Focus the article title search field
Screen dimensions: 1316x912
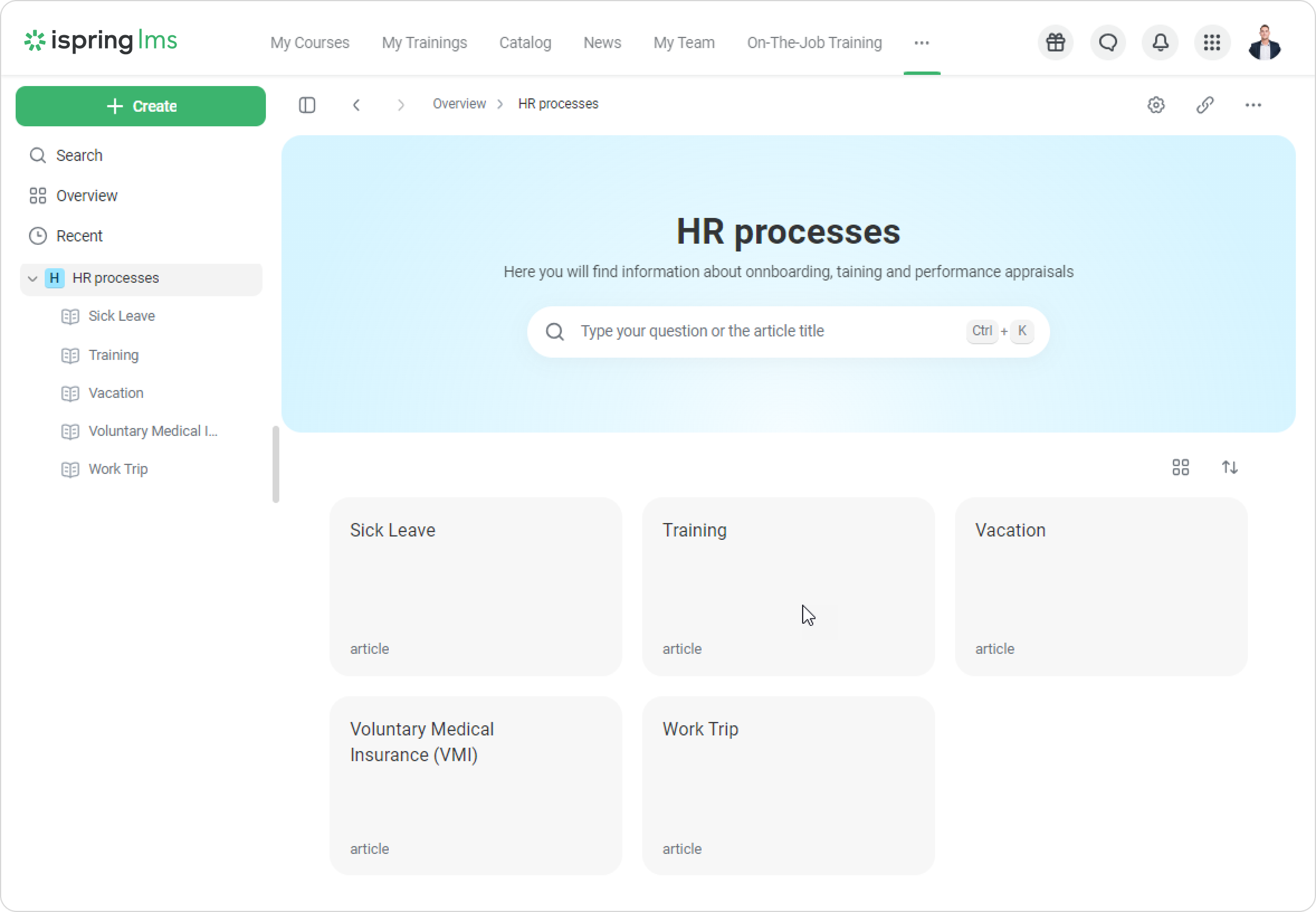click(765, 331)
